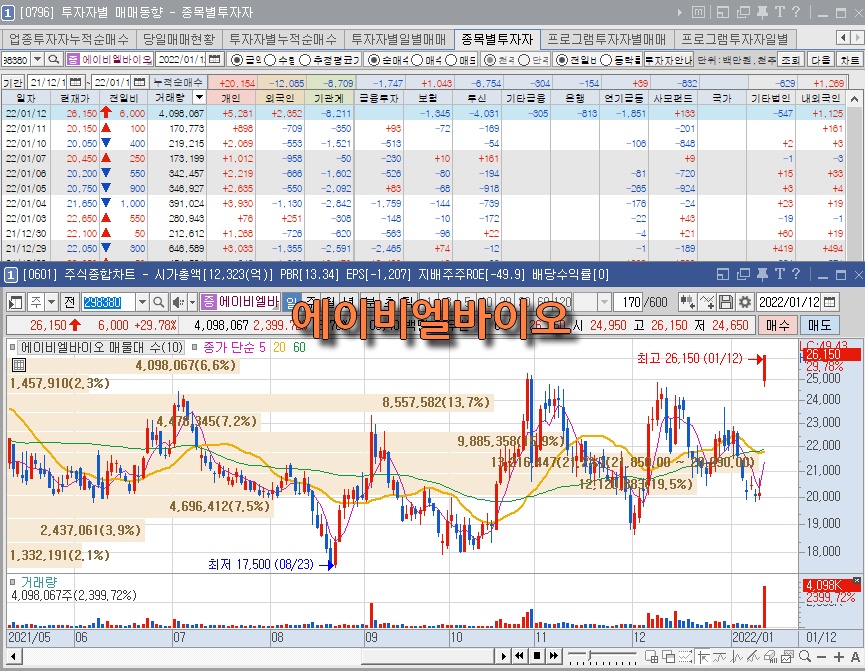Select the 등락률 radio button
Viewport: 865px width, 671px height.
[x=606, y=60]
